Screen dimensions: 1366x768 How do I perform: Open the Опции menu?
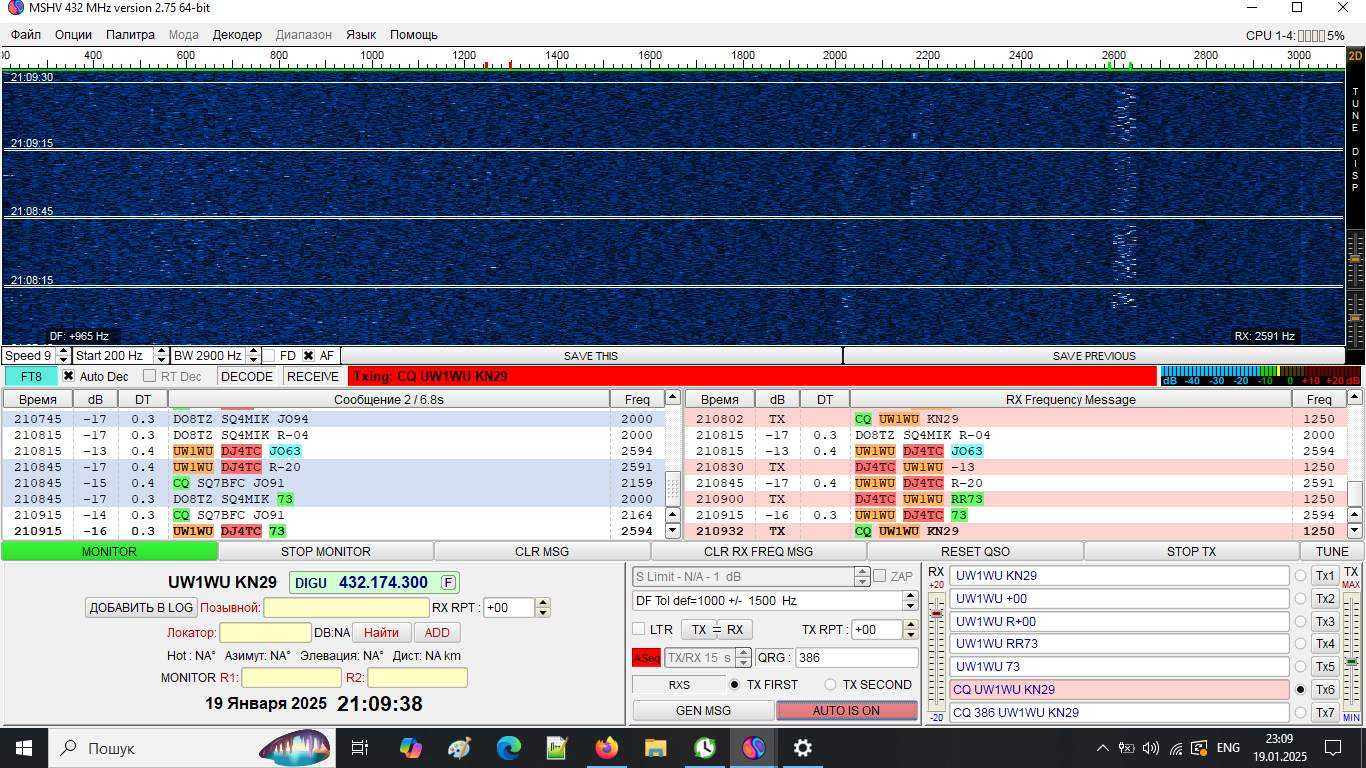73,34
